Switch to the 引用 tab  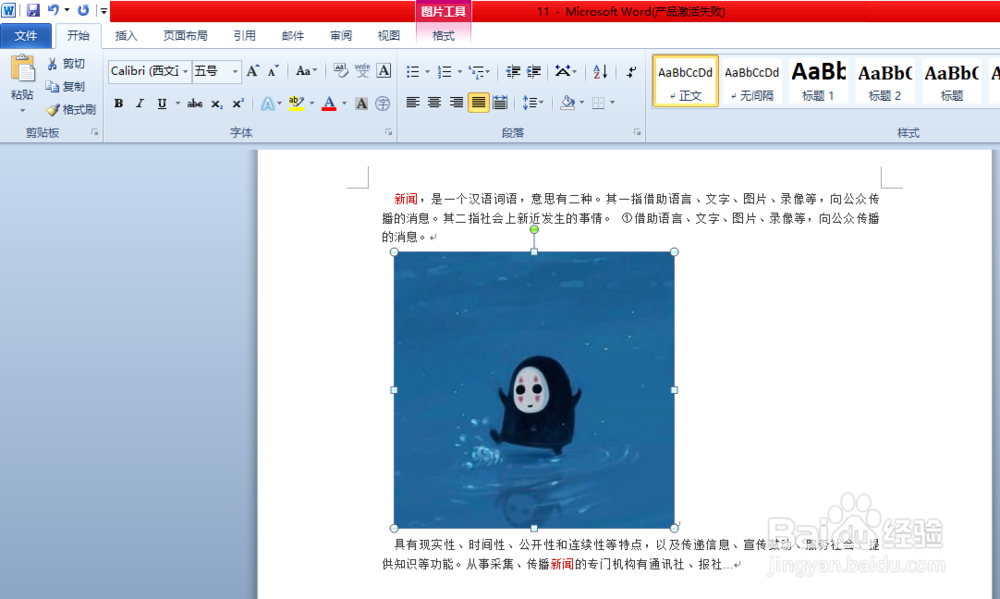pos(244,36)
